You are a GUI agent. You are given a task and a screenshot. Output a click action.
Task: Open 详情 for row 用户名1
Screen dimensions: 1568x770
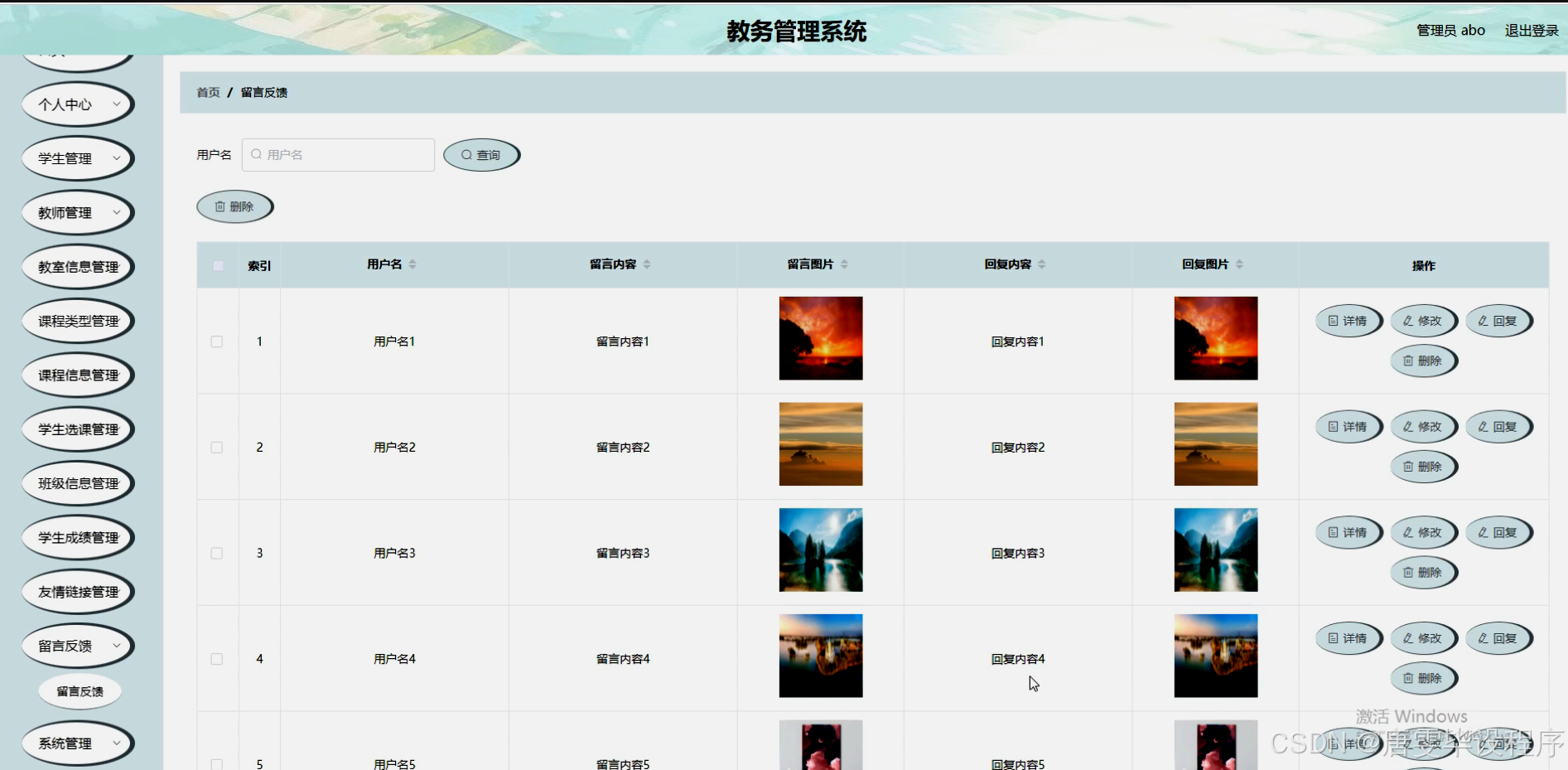tap(1348, 321)
